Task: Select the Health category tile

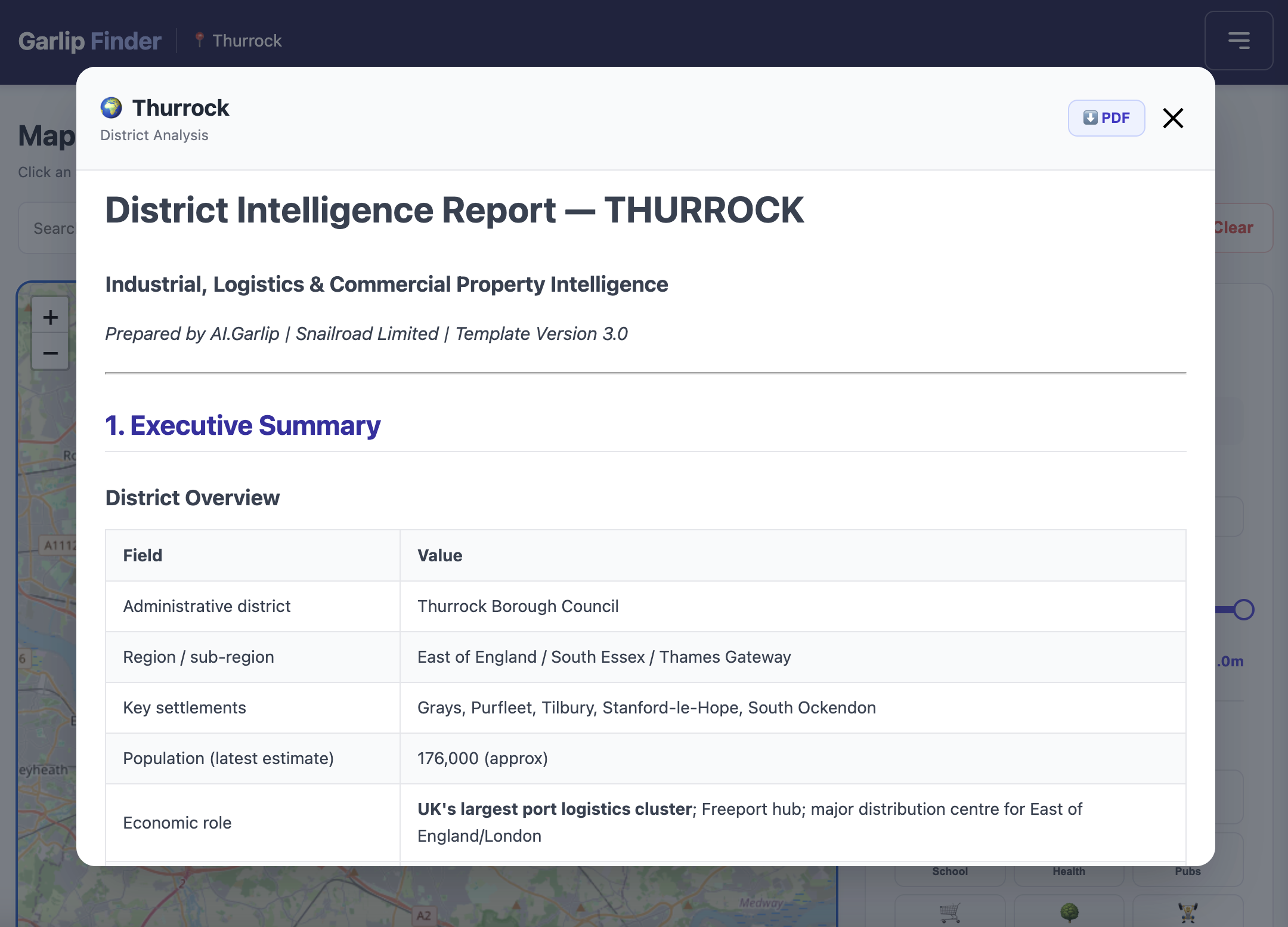Action: 1069,871
